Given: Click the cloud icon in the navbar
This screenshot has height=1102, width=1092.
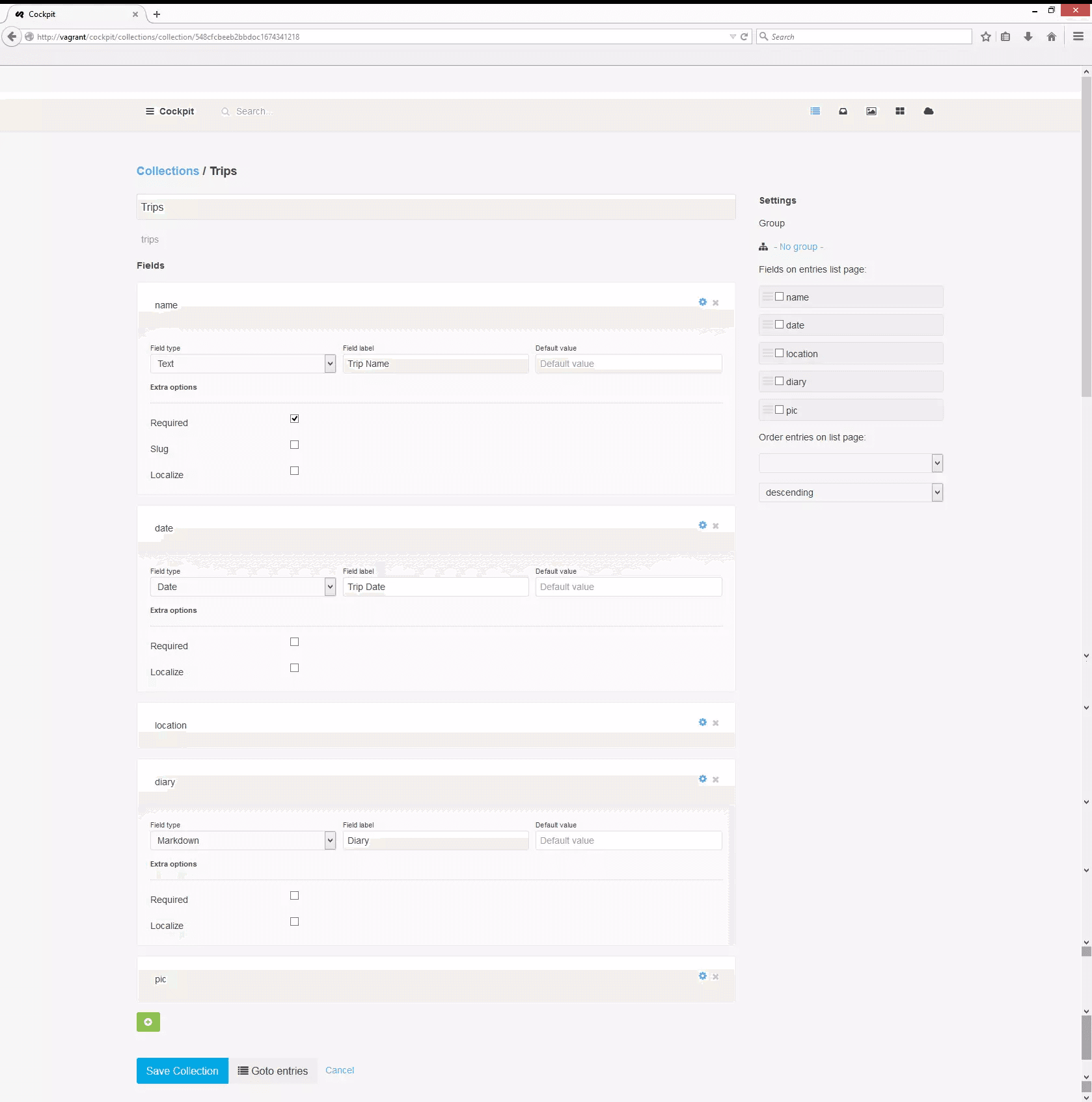Looking at the screenshot, I should 928,111.
